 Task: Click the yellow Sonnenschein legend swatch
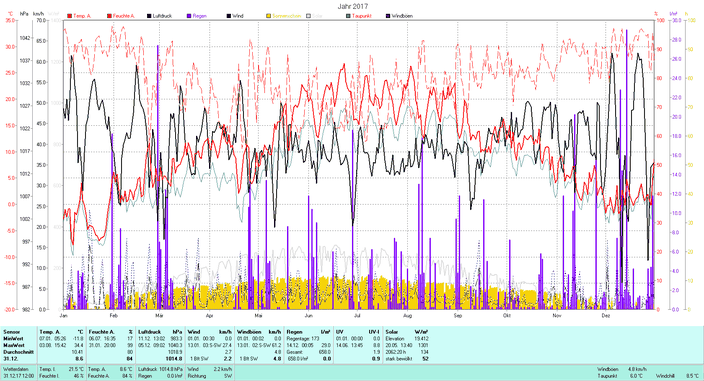point(268,16)
